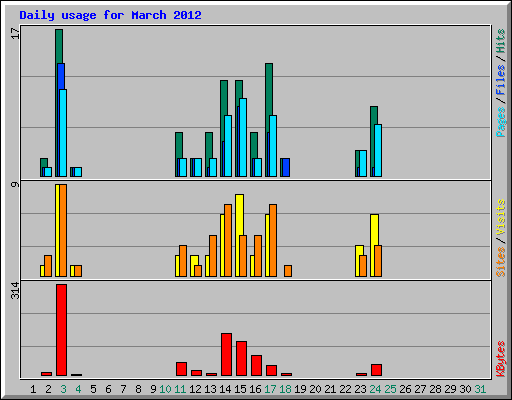Viewport: 512px width, 400px height.
Task: Select the "Files" legend label
Action: click(500, 80)
